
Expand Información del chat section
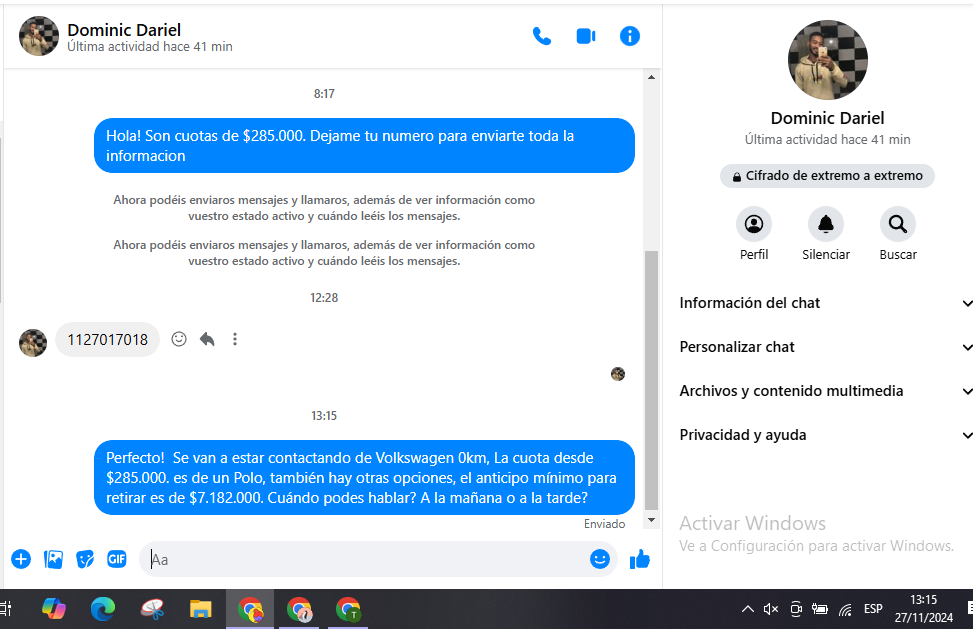(825, 303)
